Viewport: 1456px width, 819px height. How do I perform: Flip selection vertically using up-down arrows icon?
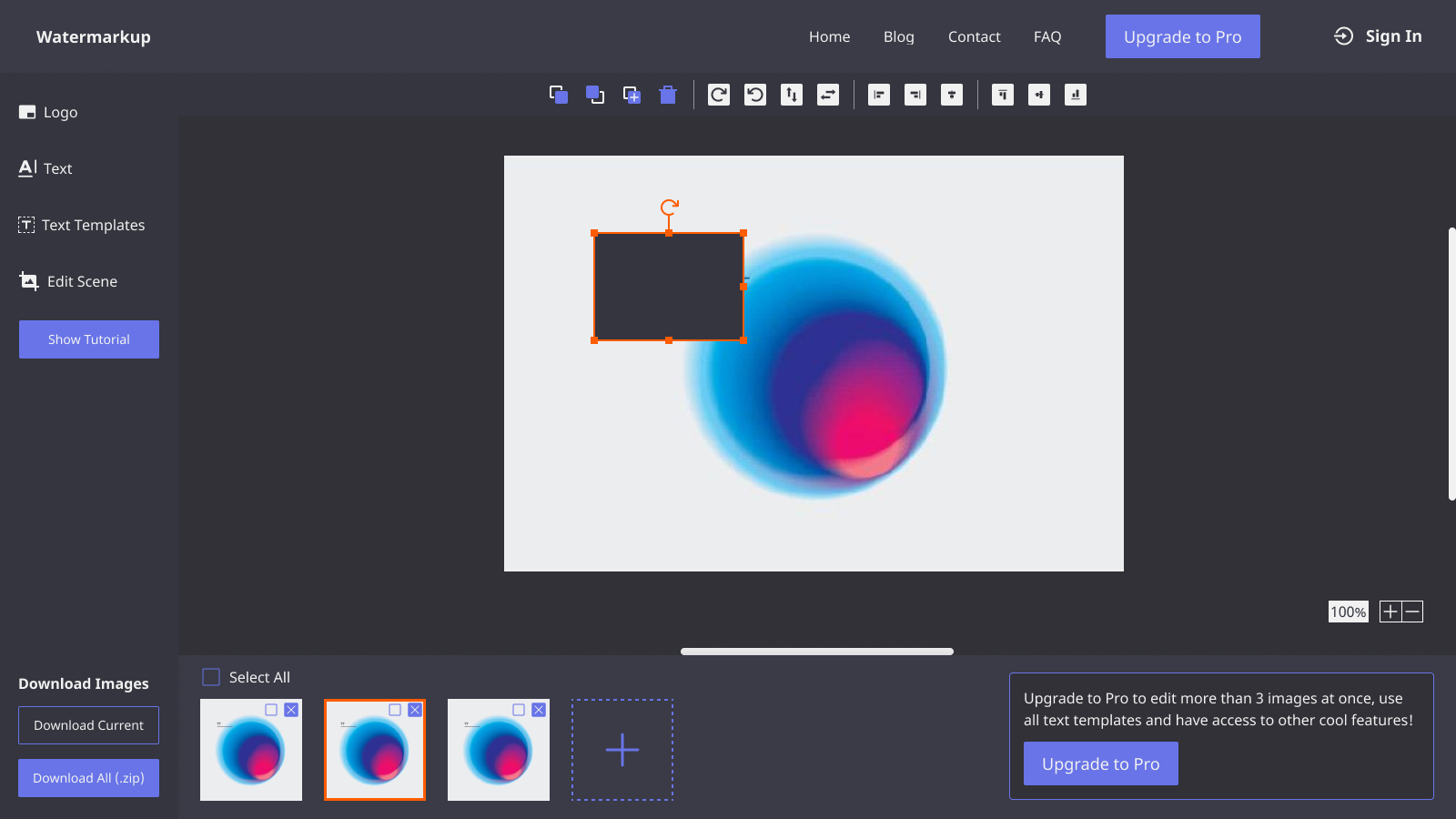point(792,95)
